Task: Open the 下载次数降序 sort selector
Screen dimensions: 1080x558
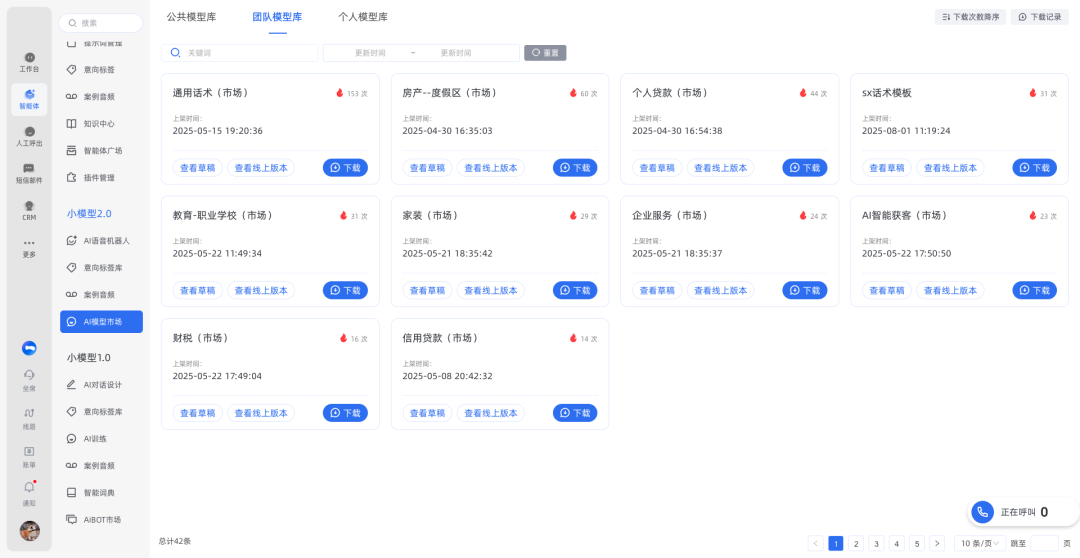Action: point(969,17)
